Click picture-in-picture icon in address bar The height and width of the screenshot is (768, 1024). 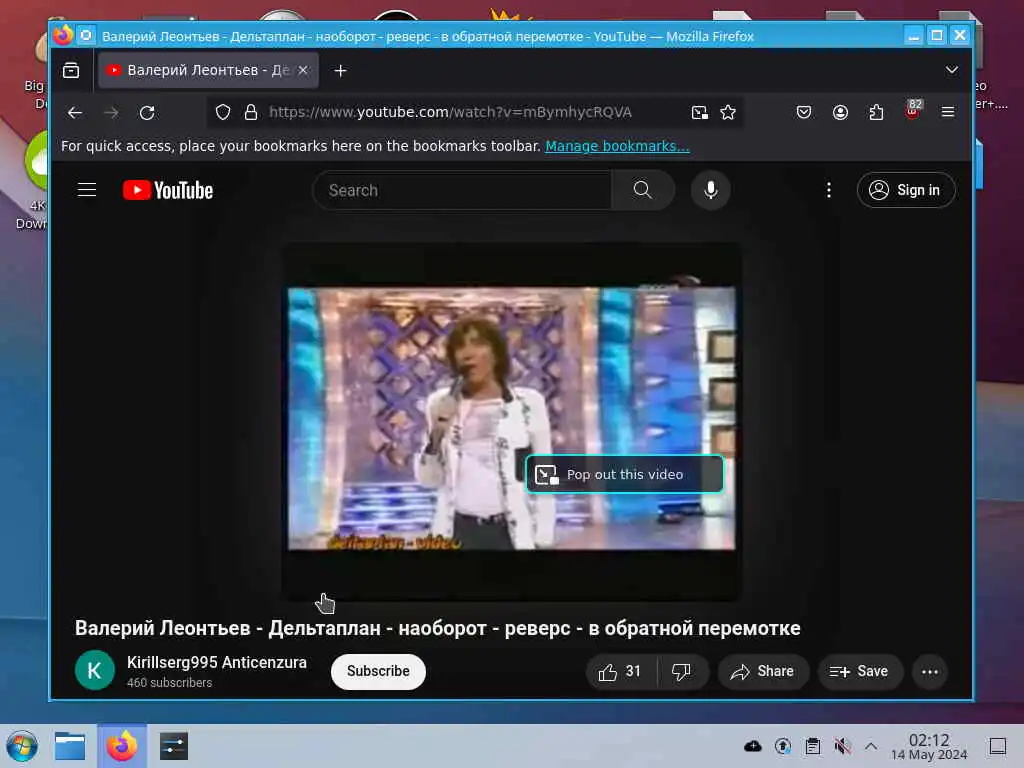(699, 112)
